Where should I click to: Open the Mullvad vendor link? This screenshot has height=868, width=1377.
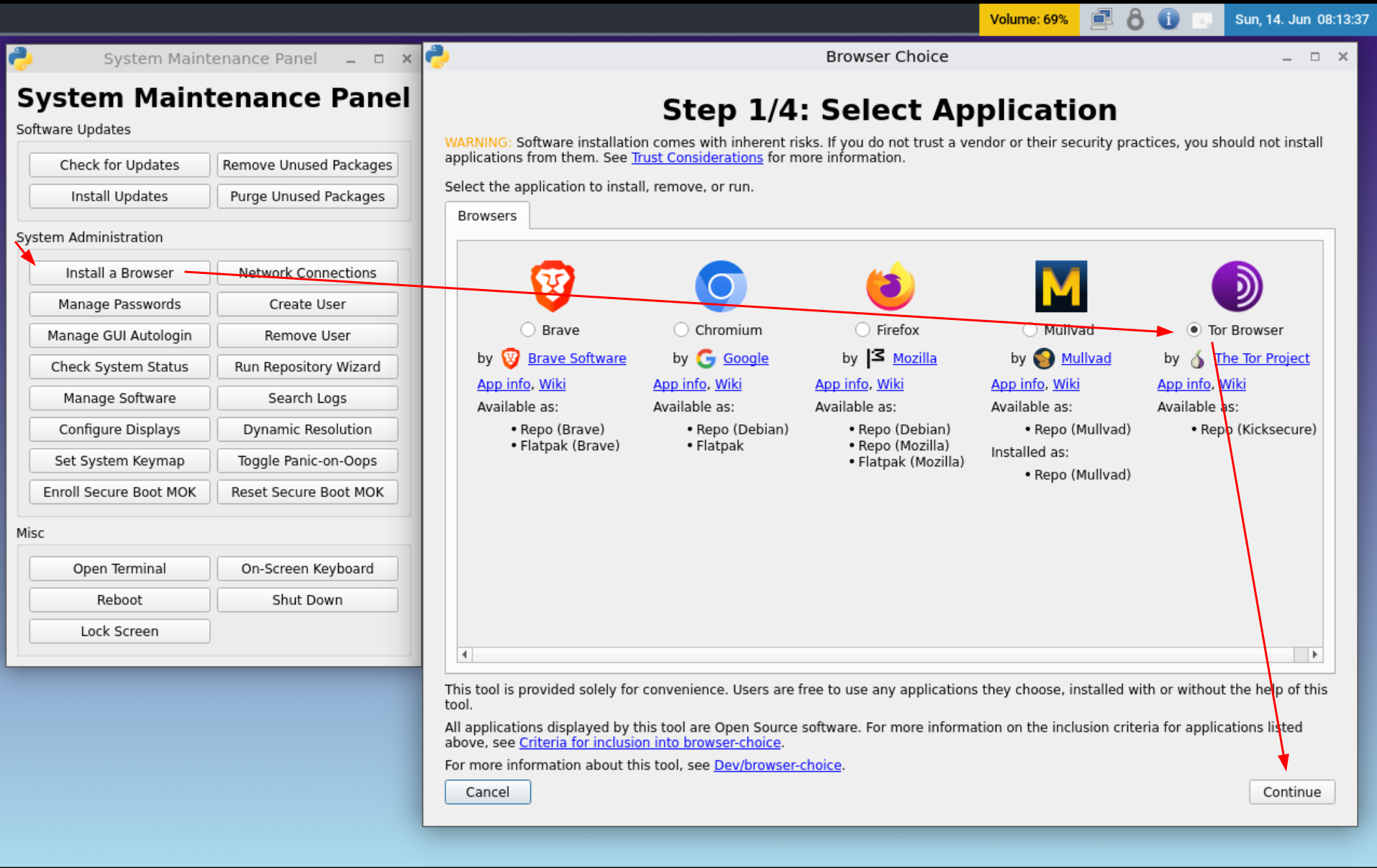(x=1086, y=358)
